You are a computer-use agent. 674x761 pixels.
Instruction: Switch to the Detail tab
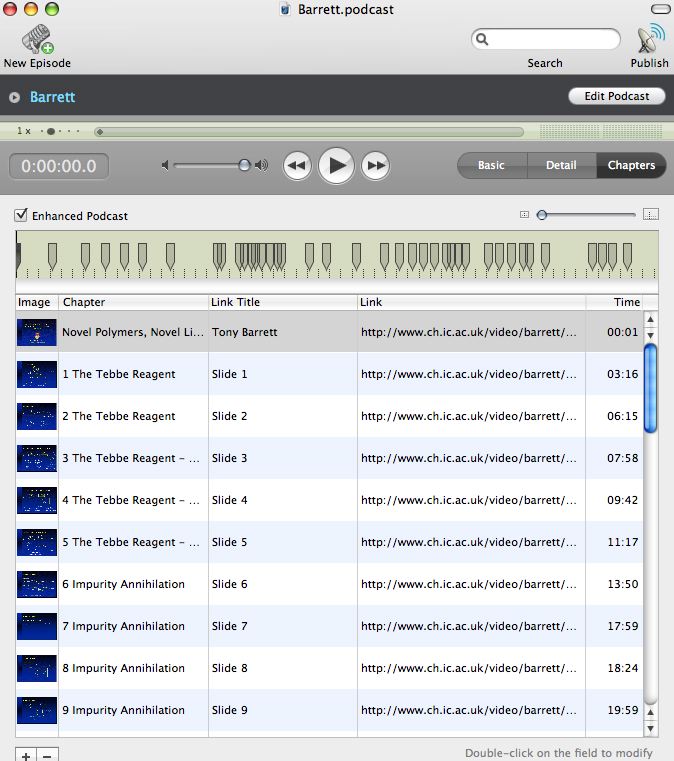(x=560, y=166)
